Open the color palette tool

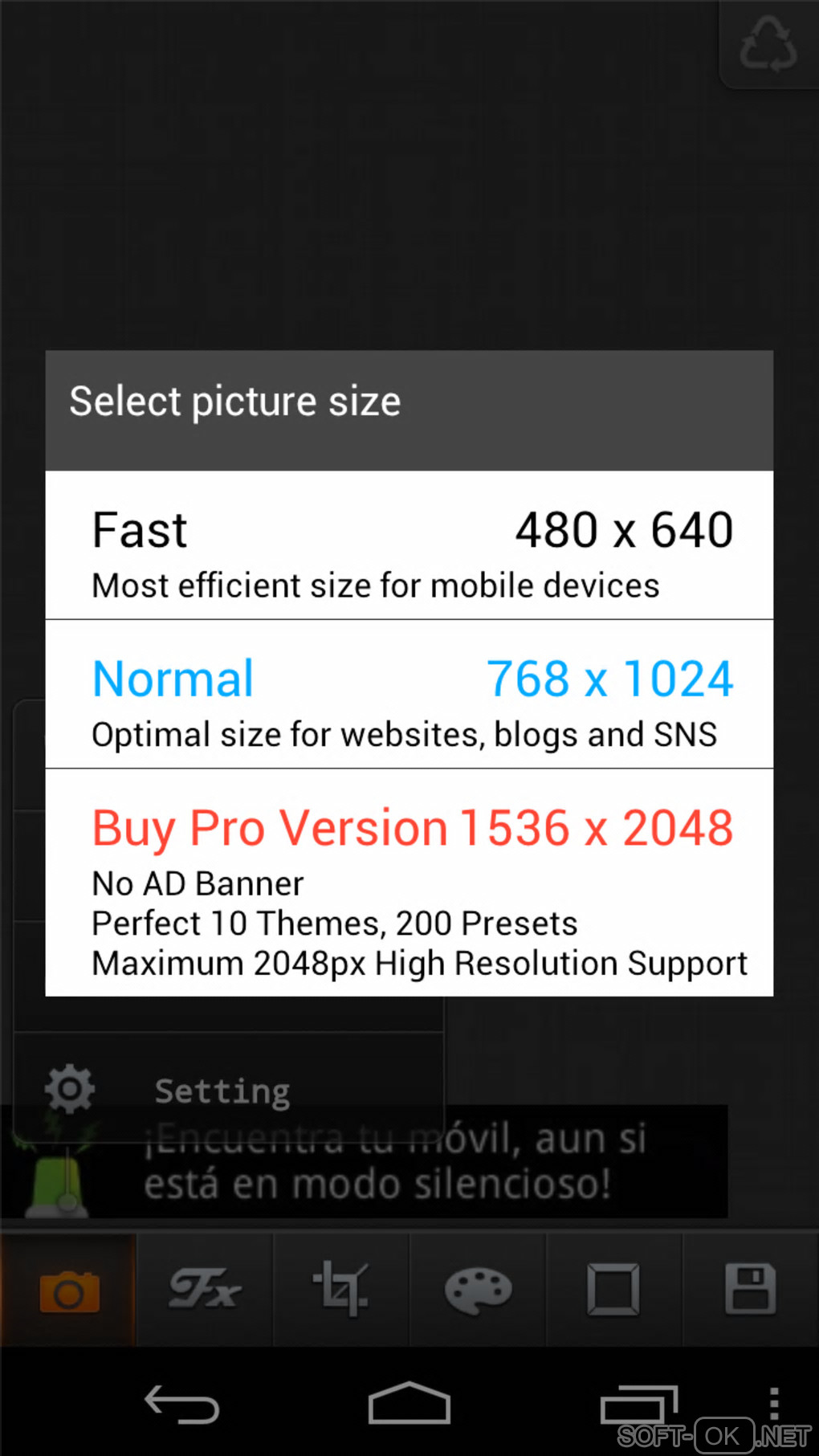478,1291
